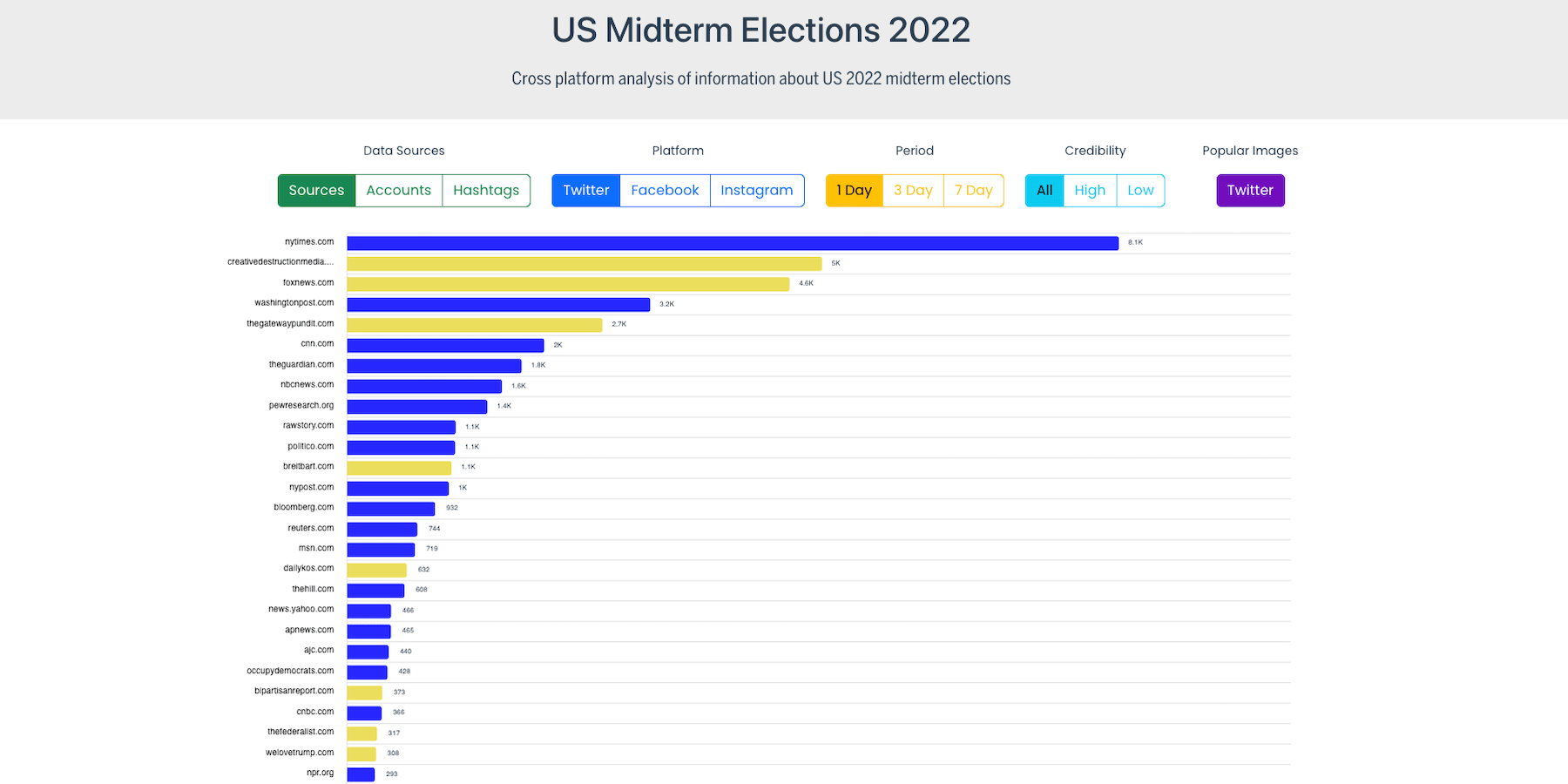This screenshot has width=1568, height=784.
Task: Select the 1 Day period filter
Action: click(854, 190)
